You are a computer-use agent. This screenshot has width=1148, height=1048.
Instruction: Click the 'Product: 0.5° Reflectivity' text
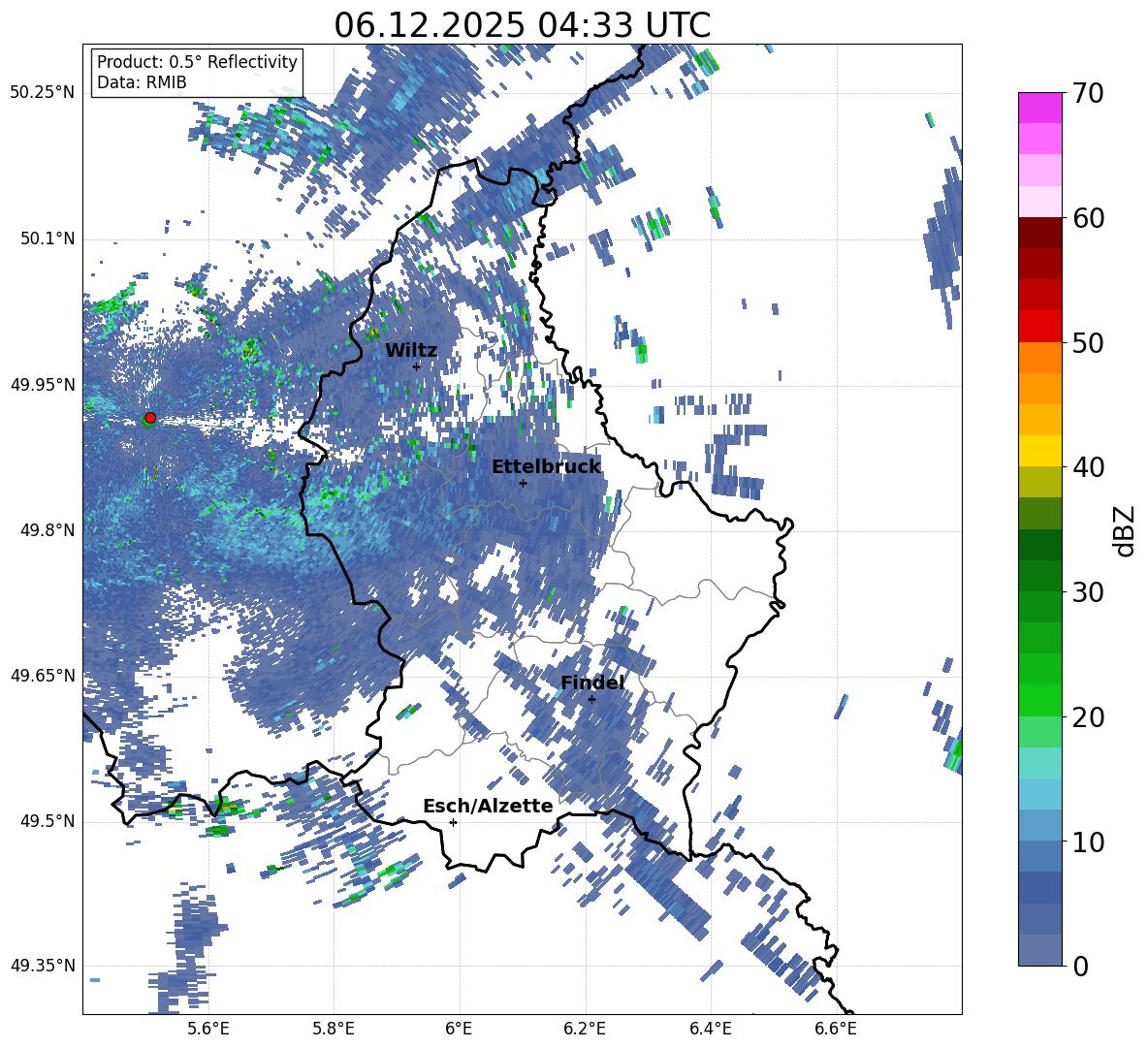pos(197,62)
